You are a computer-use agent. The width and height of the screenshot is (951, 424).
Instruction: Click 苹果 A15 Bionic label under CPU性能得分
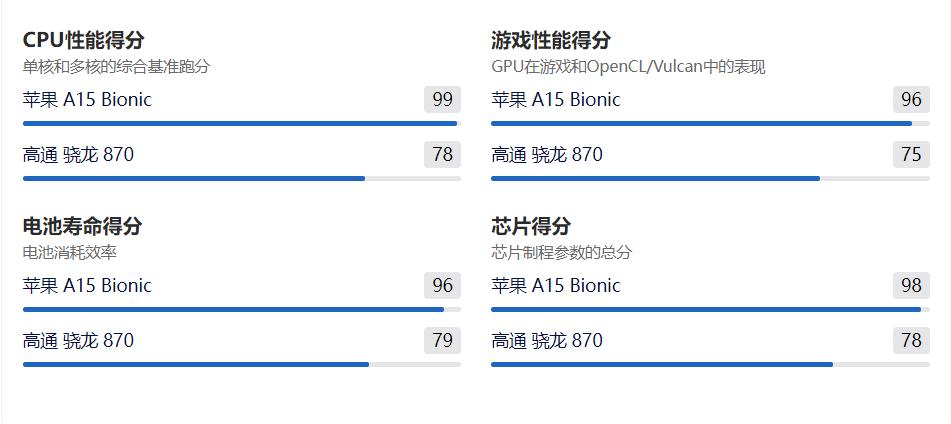(x=87, y=99)
